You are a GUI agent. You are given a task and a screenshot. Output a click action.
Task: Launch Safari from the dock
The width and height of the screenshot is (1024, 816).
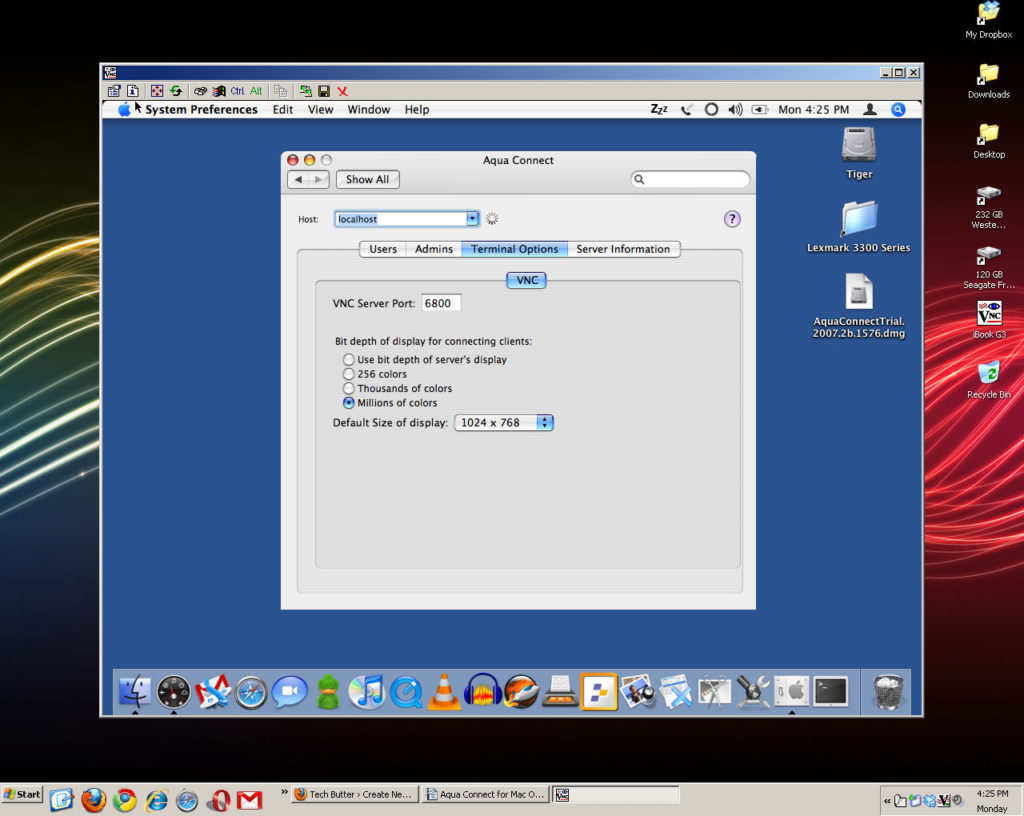251,692
